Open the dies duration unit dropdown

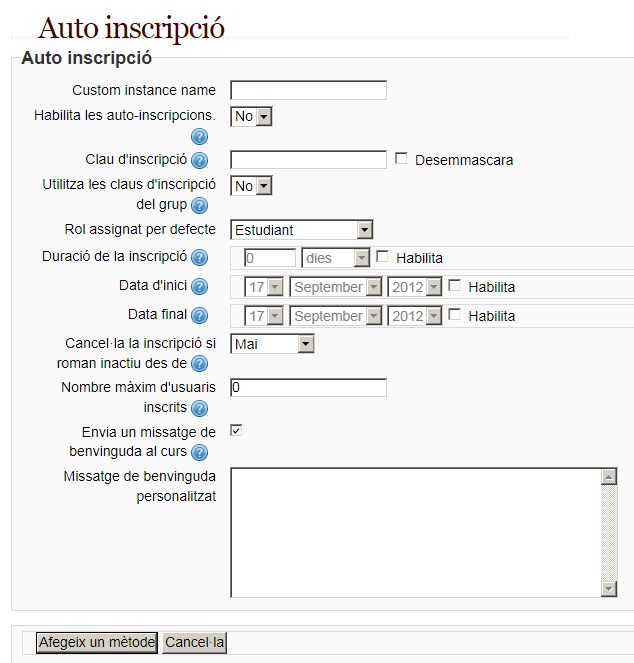[x=336, y=258]
